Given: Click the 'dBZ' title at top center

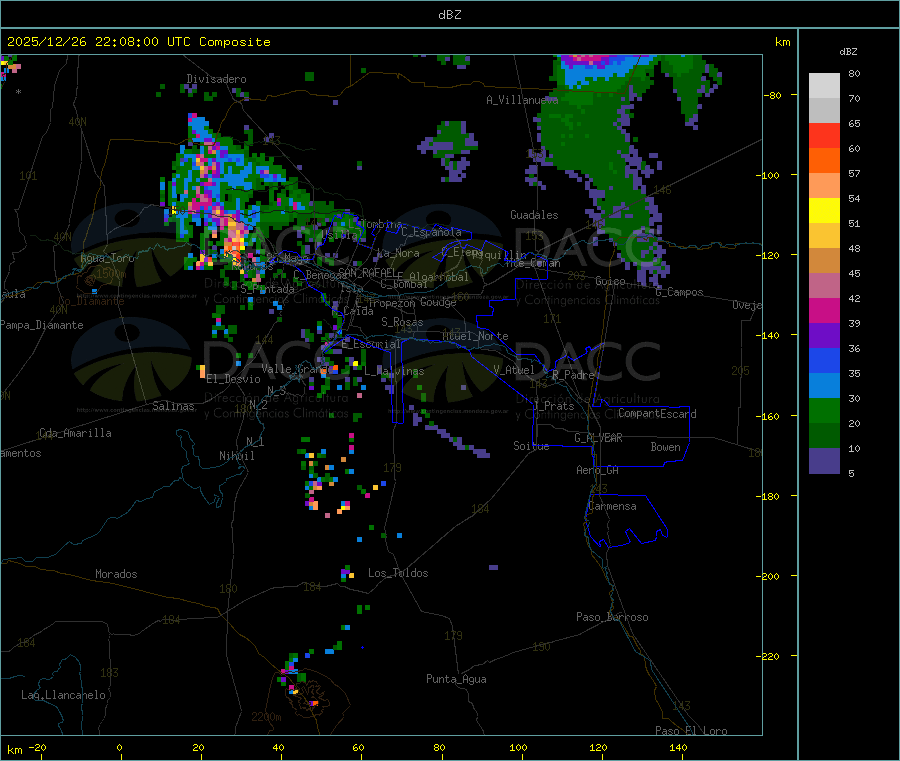Looking at the screenshot, I should click(449, 15).
